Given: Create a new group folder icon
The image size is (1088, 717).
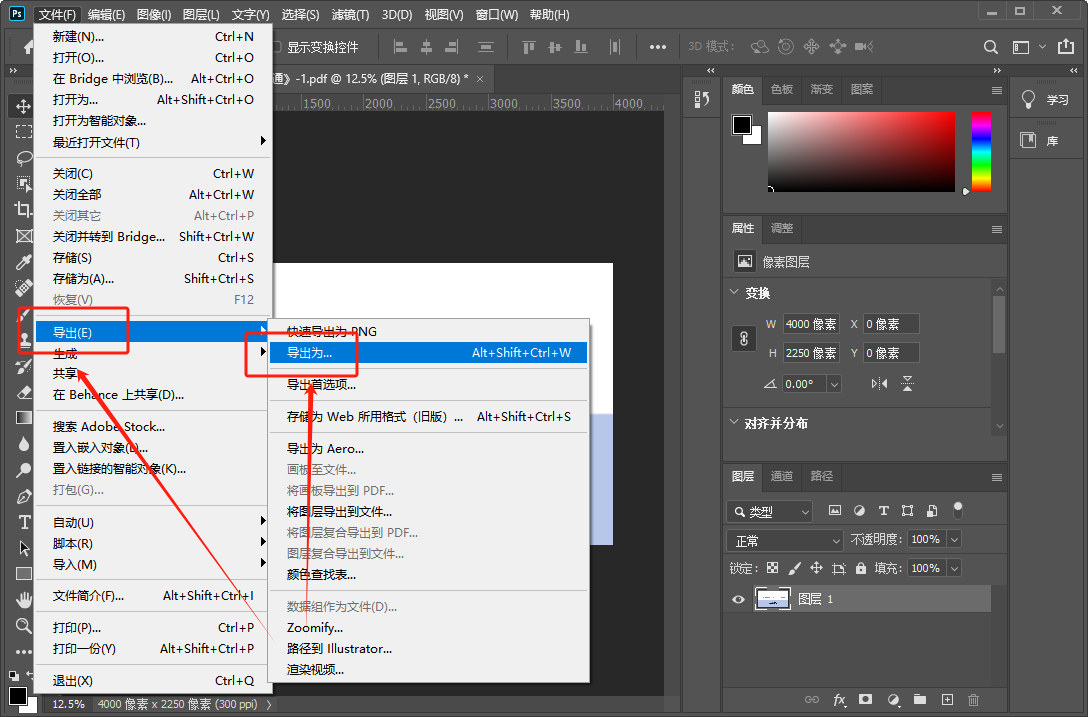Looking at the screenshot, I should click(920, 700).
